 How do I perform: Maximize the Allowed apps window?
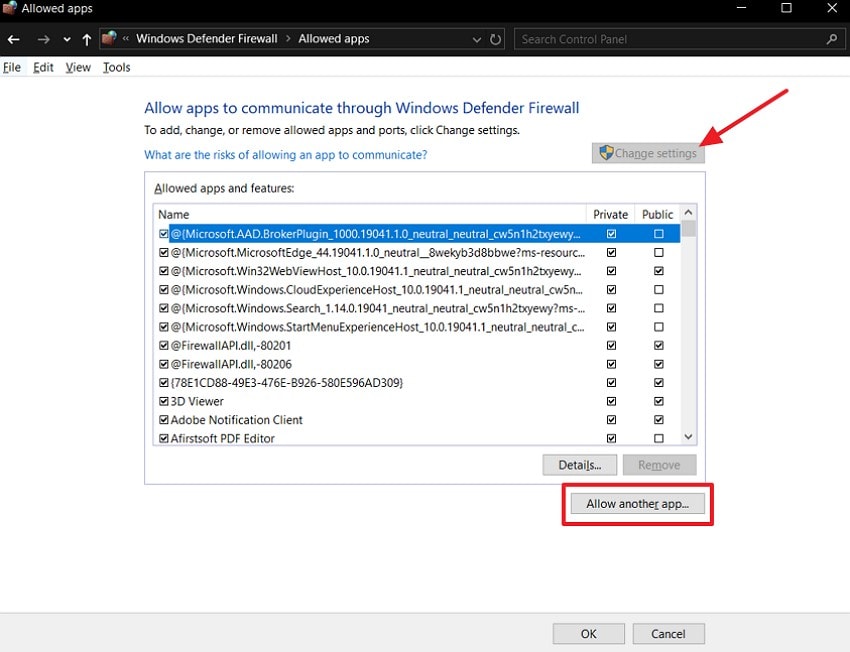786,8
